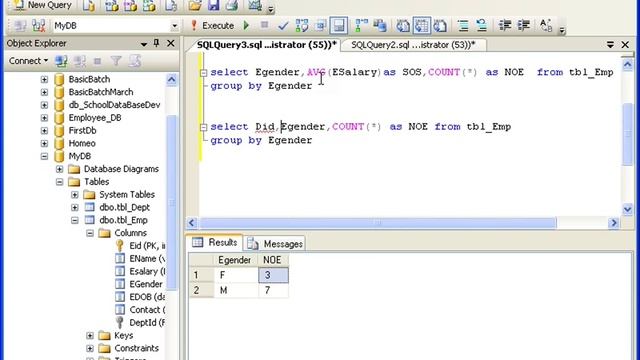Open the MyDB database dropdown
This screenshot has height=360, width=640.
[174, 26]
